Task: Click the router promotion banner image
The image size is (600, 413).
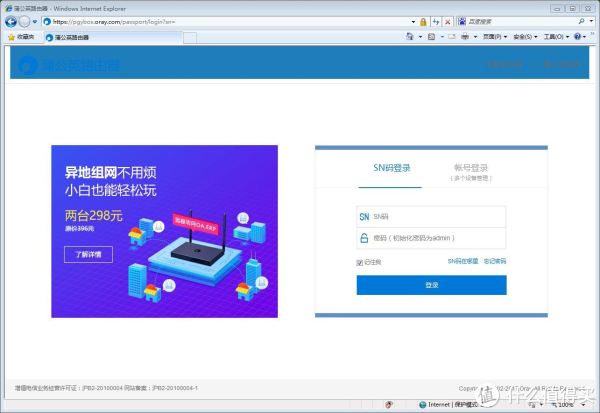Action: (165, 231)
